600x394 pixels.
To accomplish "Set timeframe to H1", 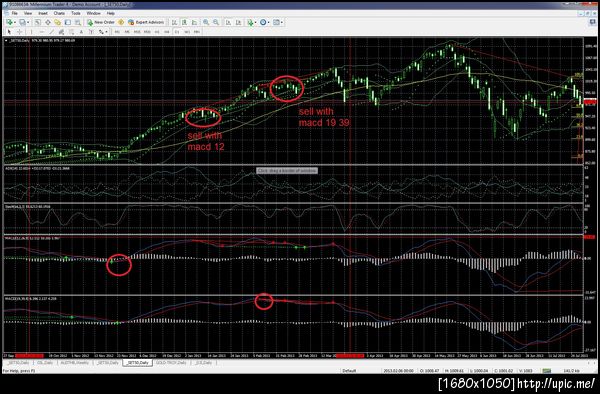I will pyautogui.click(x=157, y=32).
